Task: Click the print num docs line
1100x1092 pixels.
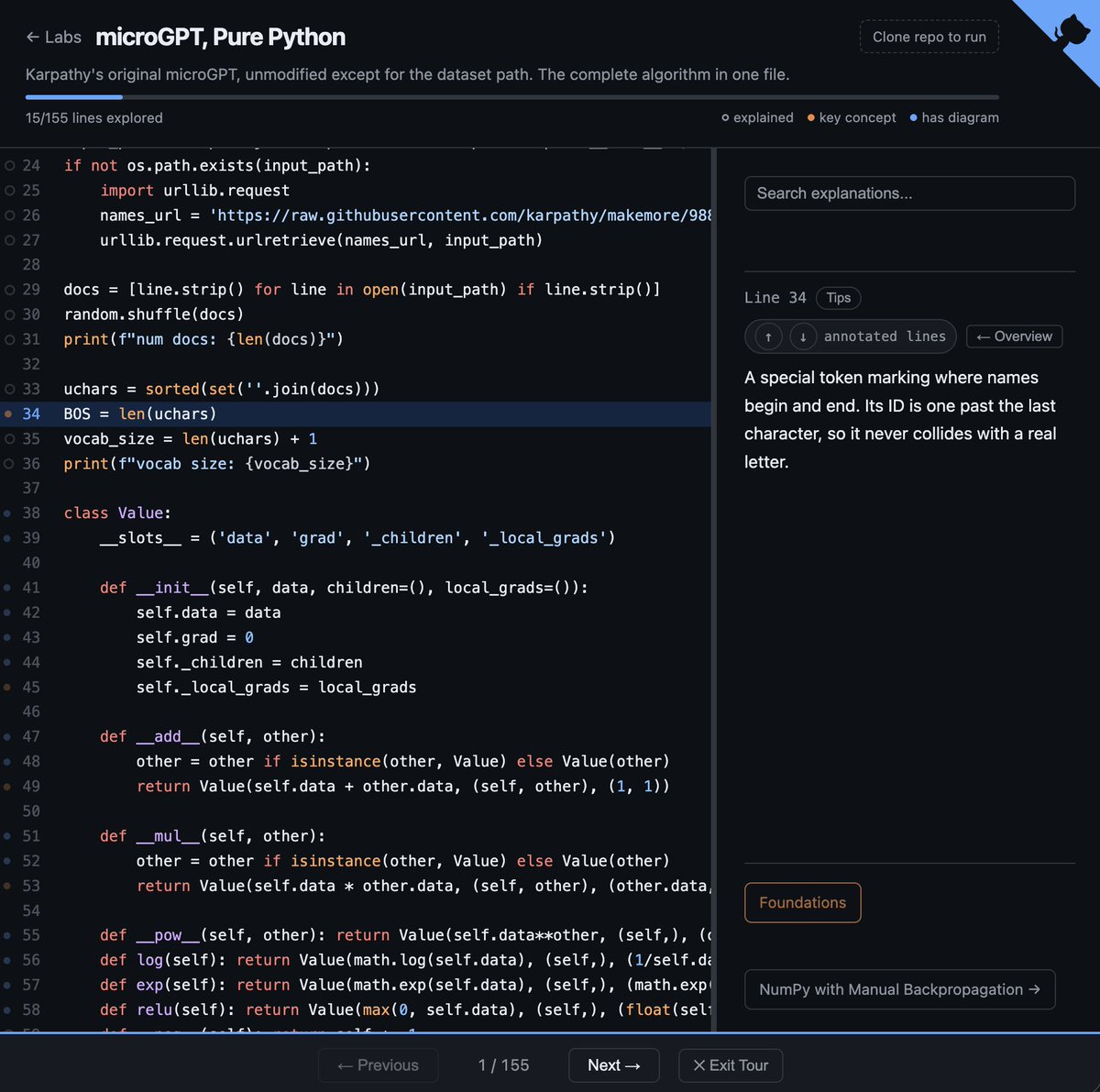Action: pos(356,339)
